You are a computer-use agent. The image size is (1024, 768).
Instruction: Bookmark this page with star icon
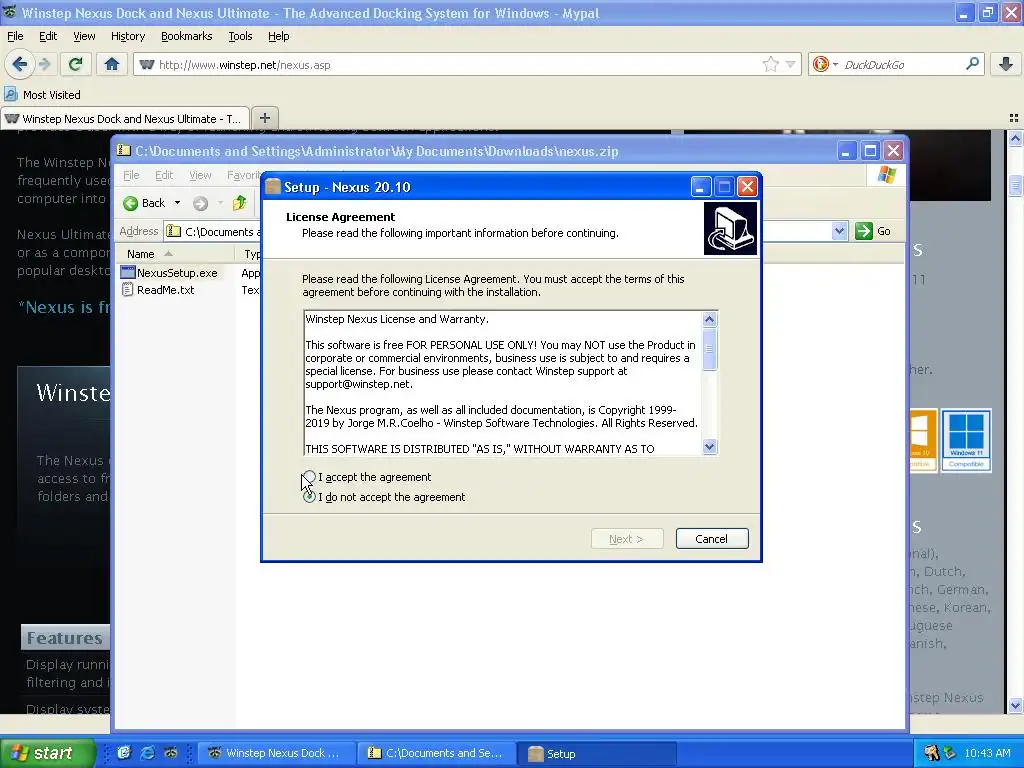[x=771, y=64]
